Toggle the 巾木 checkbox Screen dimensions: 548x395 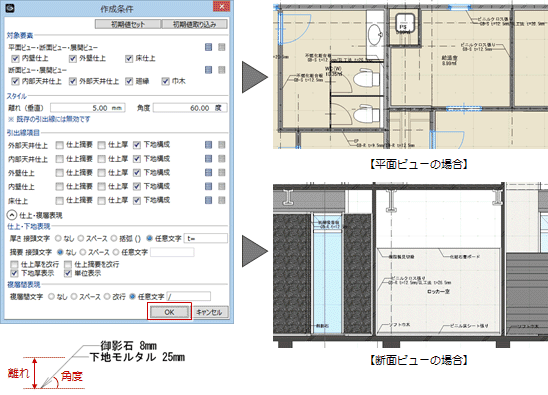pyautogui.click(x=165, y=81)
